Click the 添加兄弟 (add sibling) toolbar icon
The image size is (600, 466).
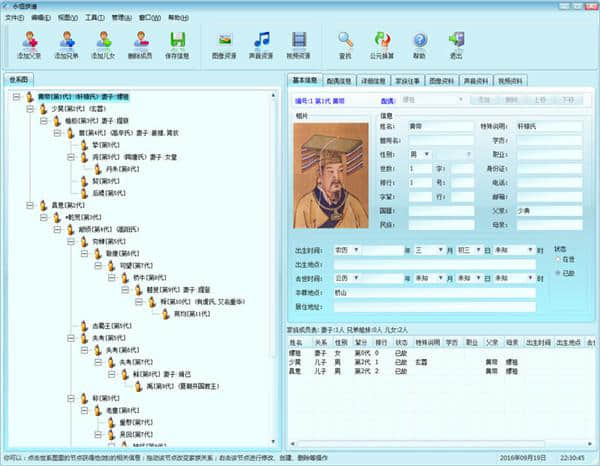pyautogui.click(x=66, y=40)
